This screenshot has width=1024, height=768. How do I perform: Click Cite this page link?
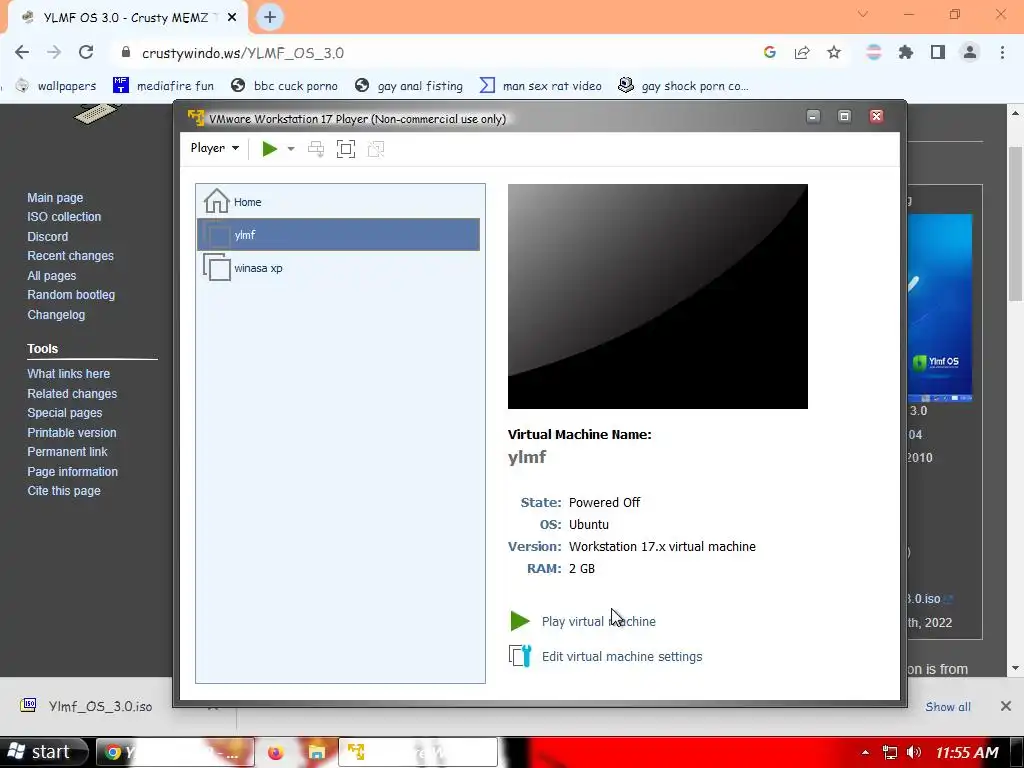pos(63,490)
